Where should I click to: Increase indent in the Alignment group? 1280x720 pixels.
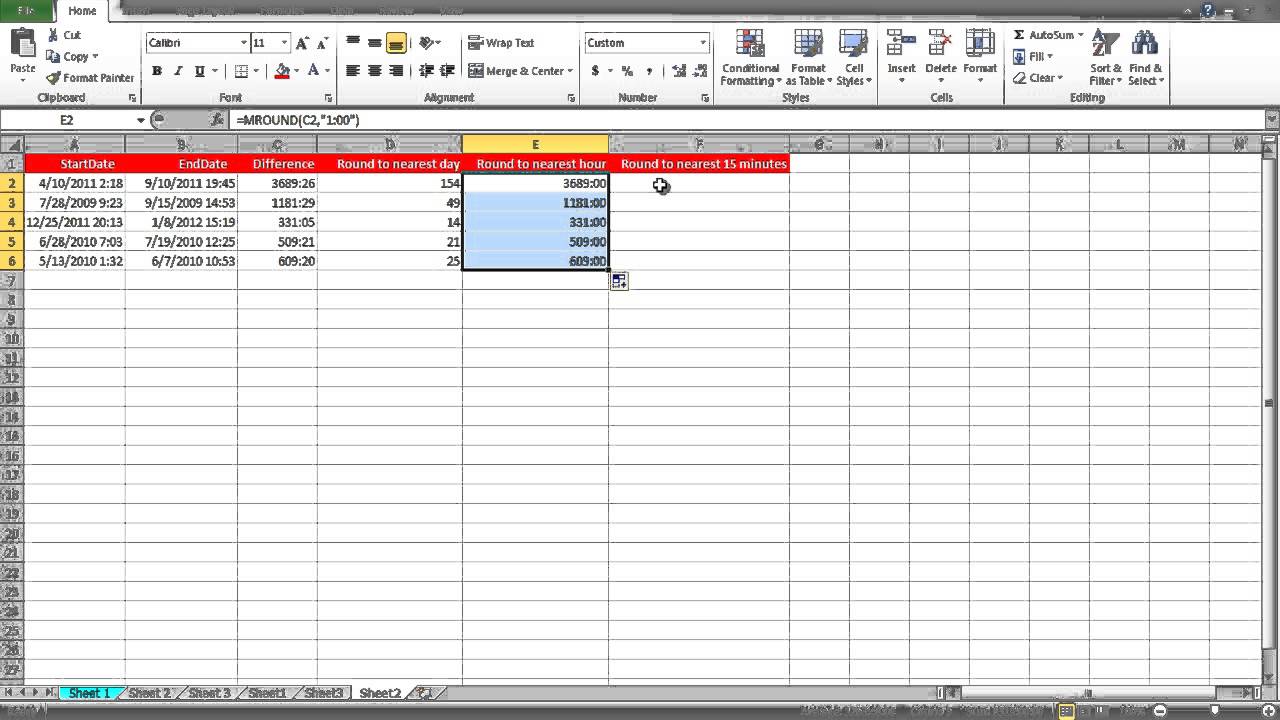point(447,71)
